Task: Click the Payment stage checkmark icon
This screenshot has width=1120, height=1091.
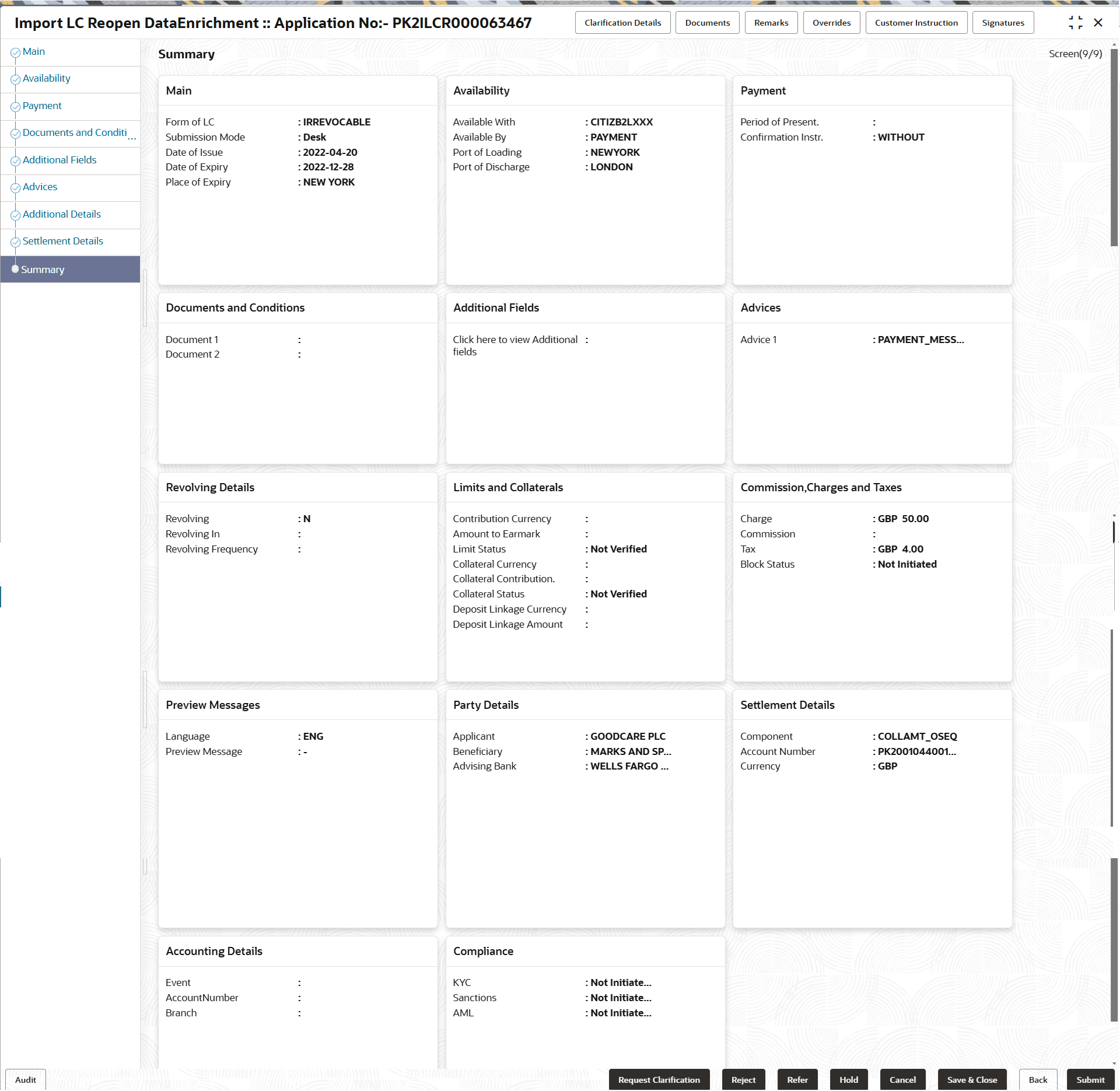Action: pos(16,106)
